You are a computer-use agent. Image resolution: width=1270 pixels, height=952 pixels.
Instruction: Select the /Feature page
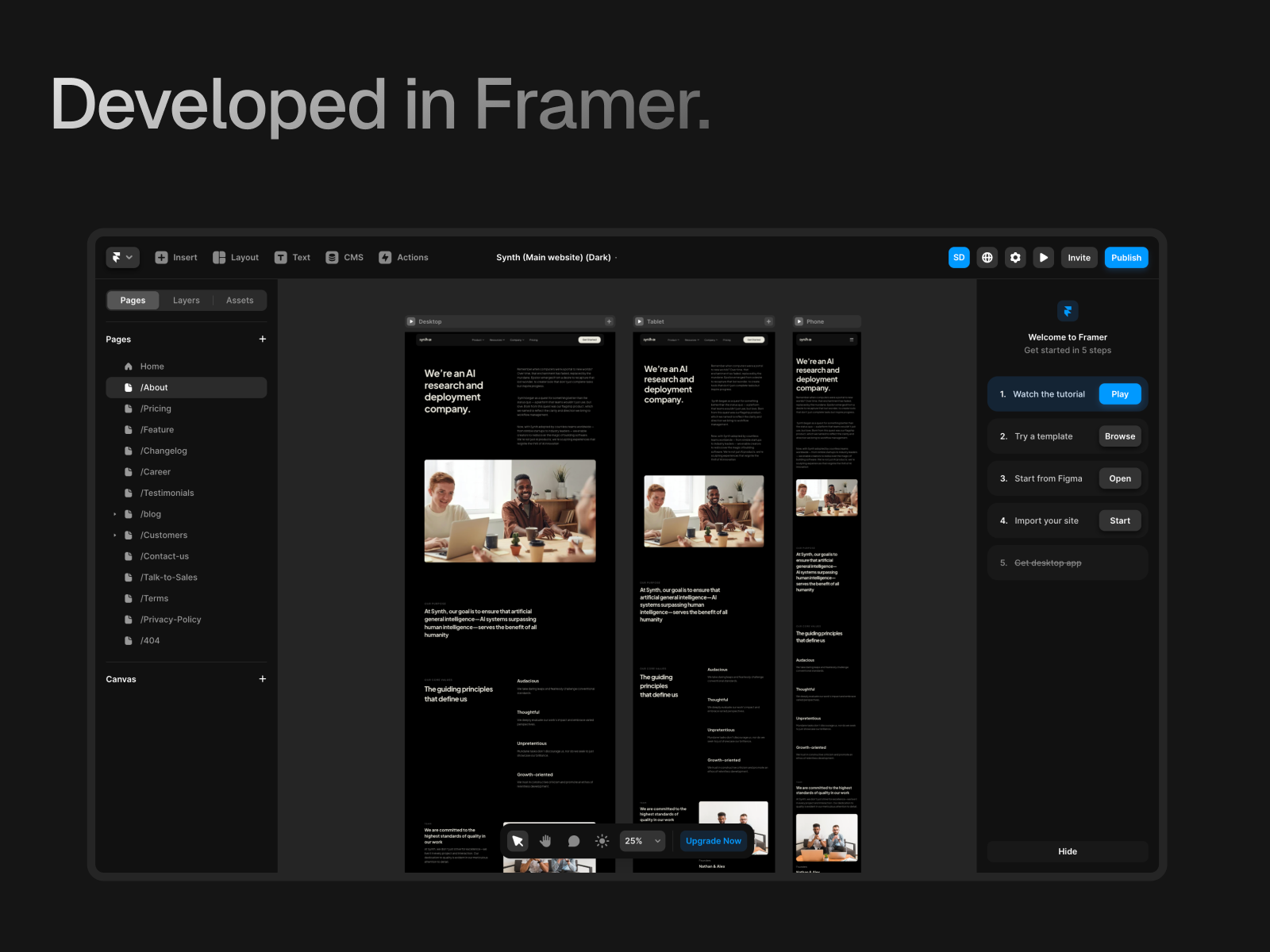(x=187, y=429)
